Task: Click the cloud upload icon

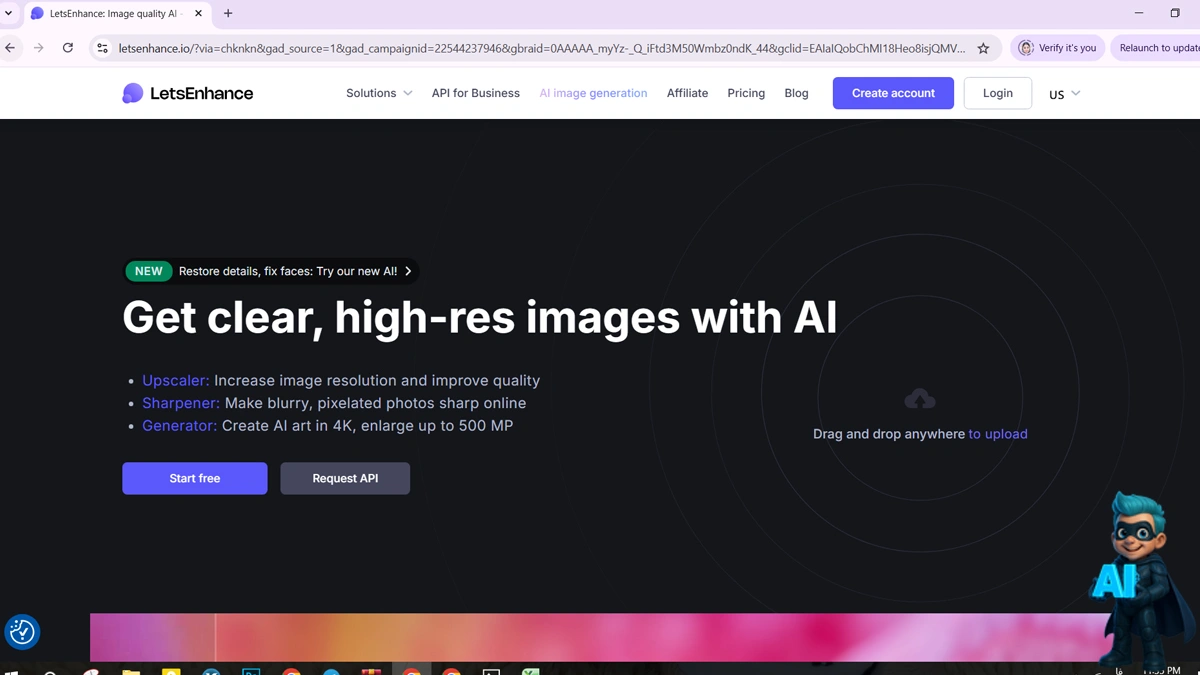Action: (920, 399)
